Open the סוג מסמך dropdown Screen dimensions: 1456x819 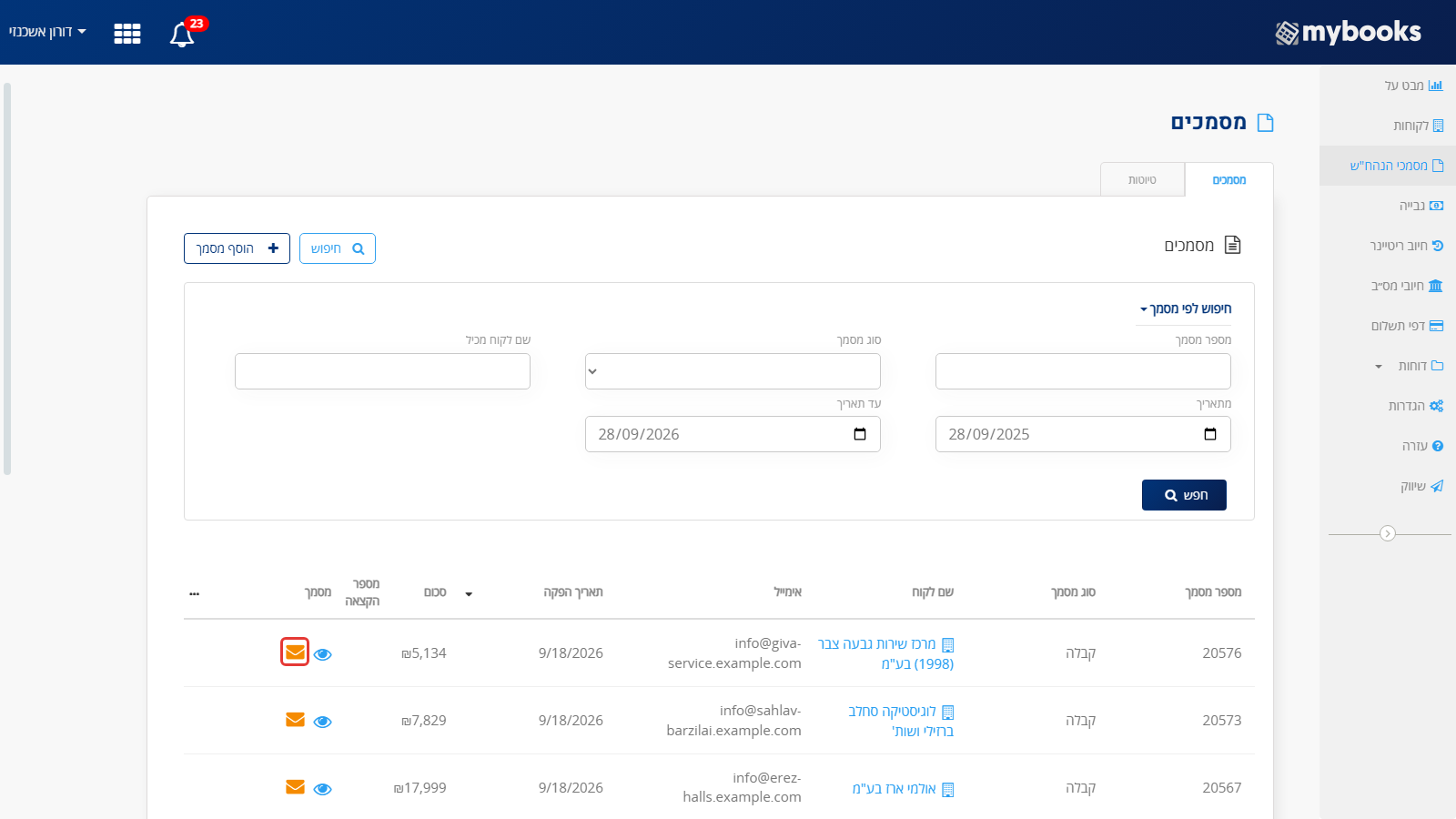tap(733, 371)
